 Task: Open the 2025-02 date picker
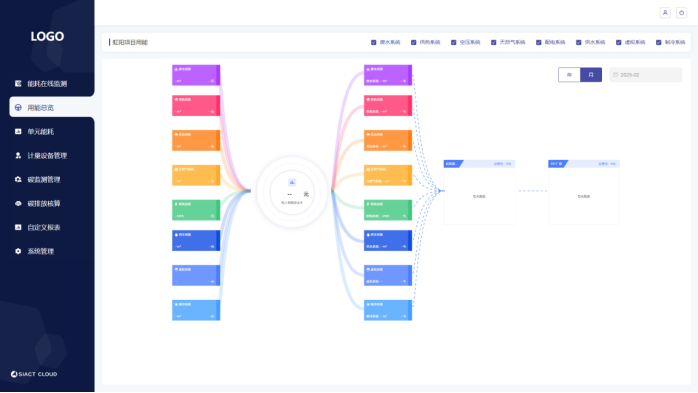tap(645, 75)
